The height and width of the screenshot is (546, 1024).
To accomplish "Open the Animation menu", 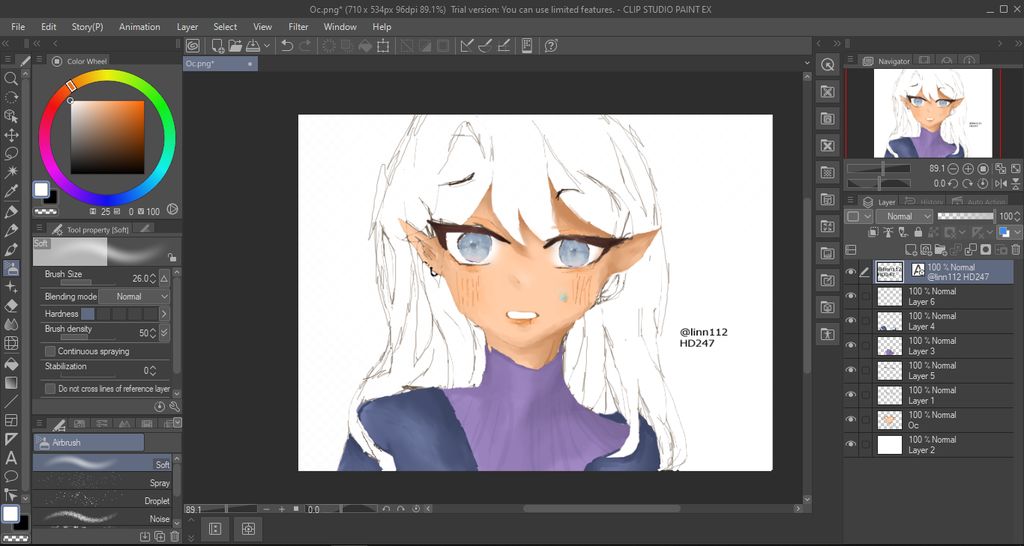I will 139,27.
